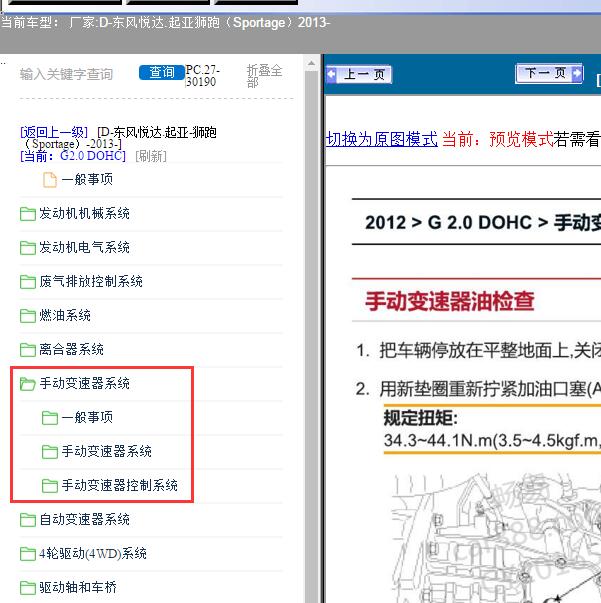The width and height of the screenshot is (601, 603).
Task: Click the 返回上一级 link
Action: [x=54, y=132]
